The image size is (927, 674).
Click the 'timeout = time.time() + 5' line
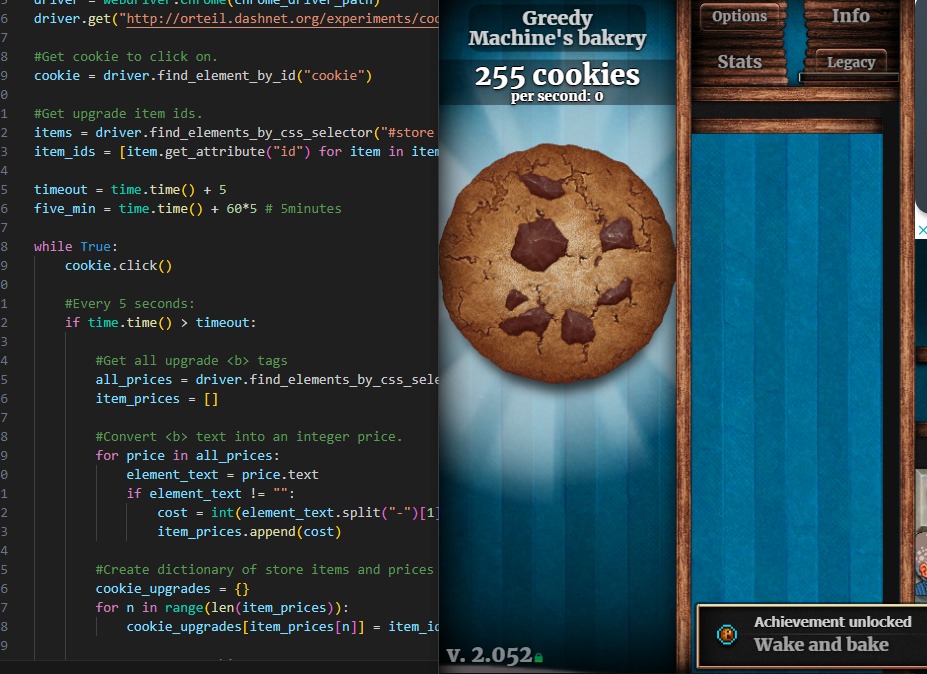point(130,190)
